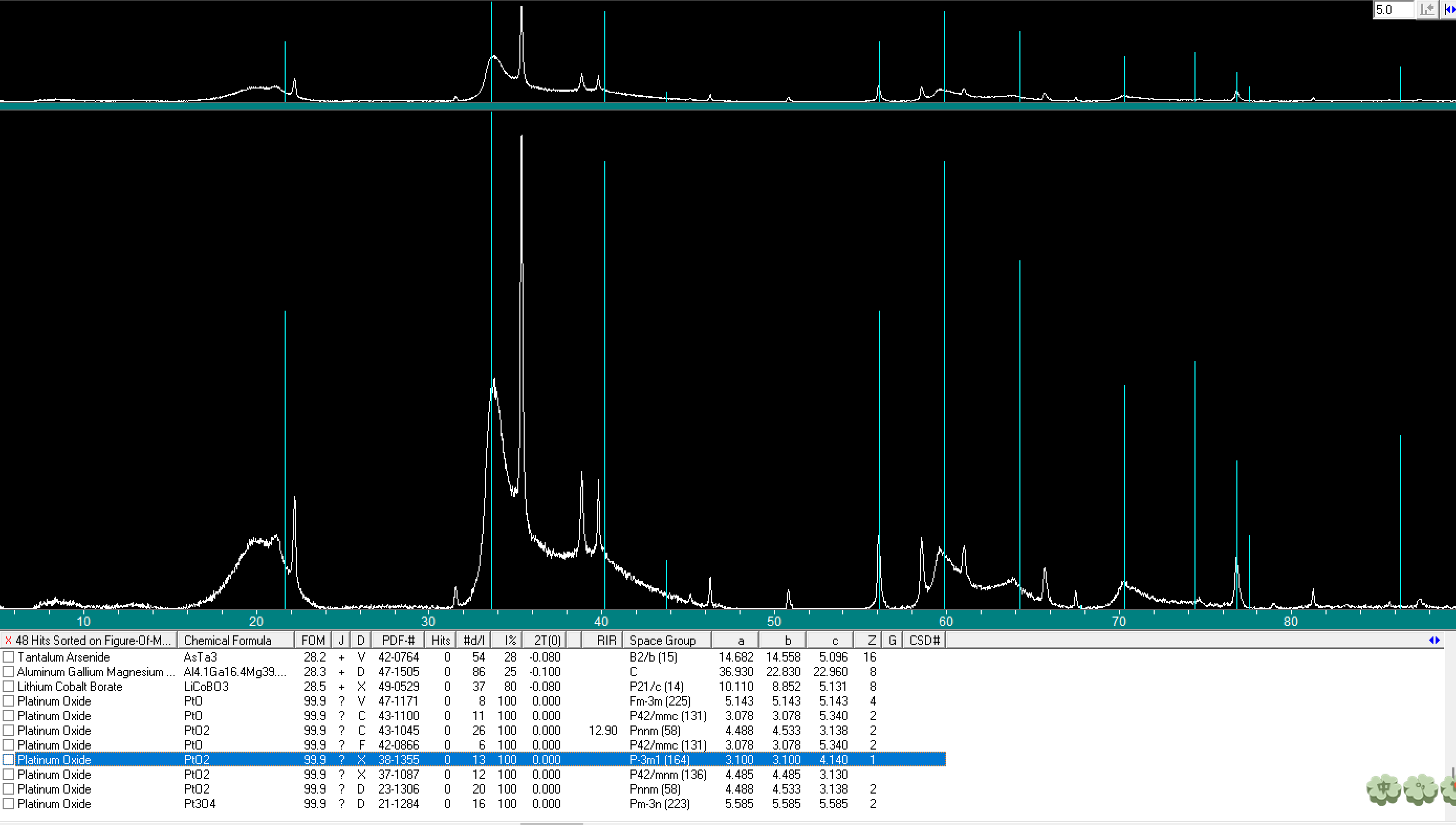
Task: Click the Space Group column header
Action: [662, 640]
